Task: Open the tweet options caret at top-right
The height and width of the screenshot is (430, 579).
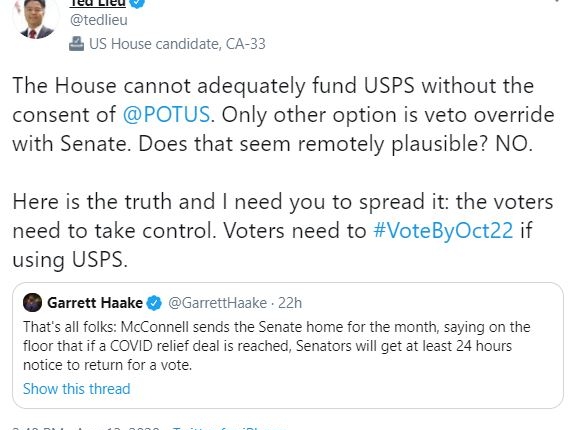Action: tap(558, 1)
